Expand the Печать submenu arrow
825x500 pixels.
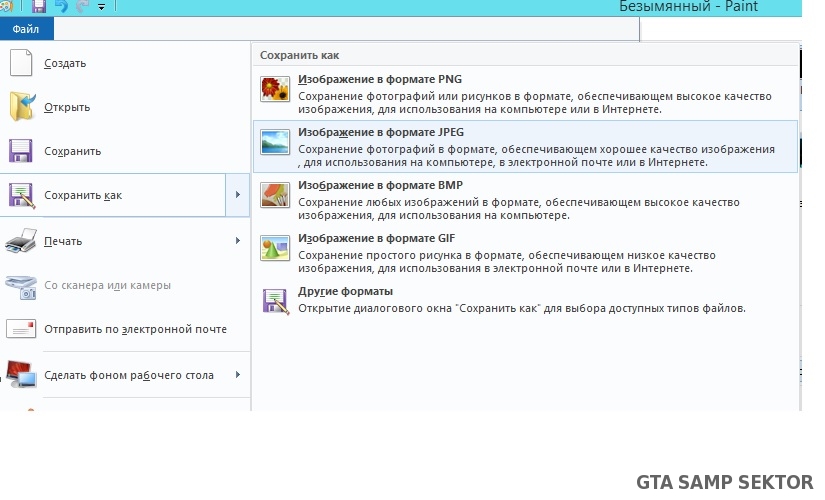click(x=238, y=241)
